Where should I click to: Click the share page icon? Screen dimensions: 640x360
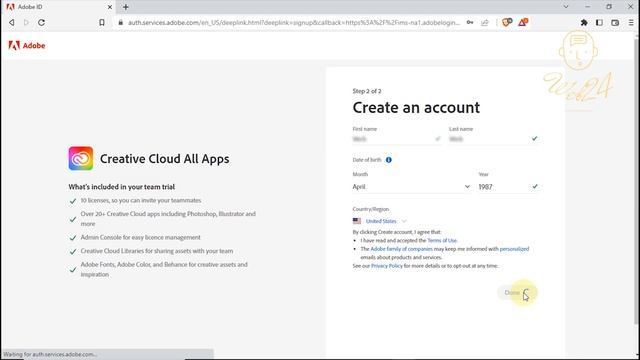pyautogui.click(x=484, y=22)
